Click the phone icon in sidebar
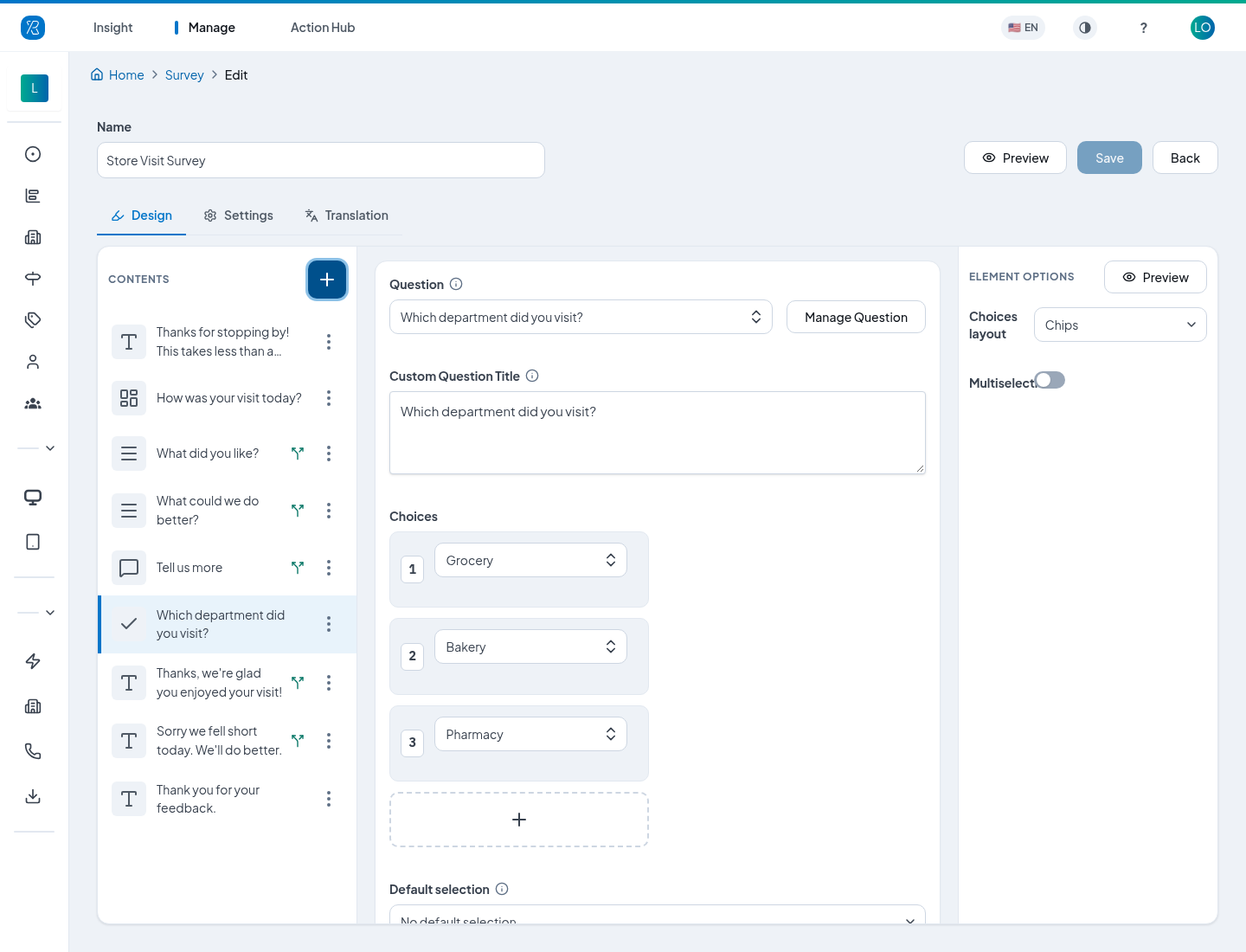The image size is (1246, 952). click(33, 751)
